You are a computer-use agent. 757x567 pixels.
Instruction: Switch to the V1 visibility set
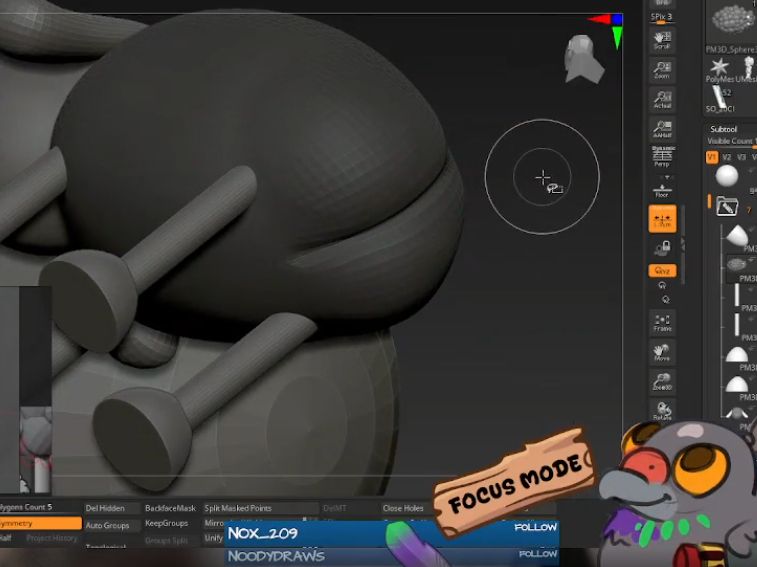712,157
